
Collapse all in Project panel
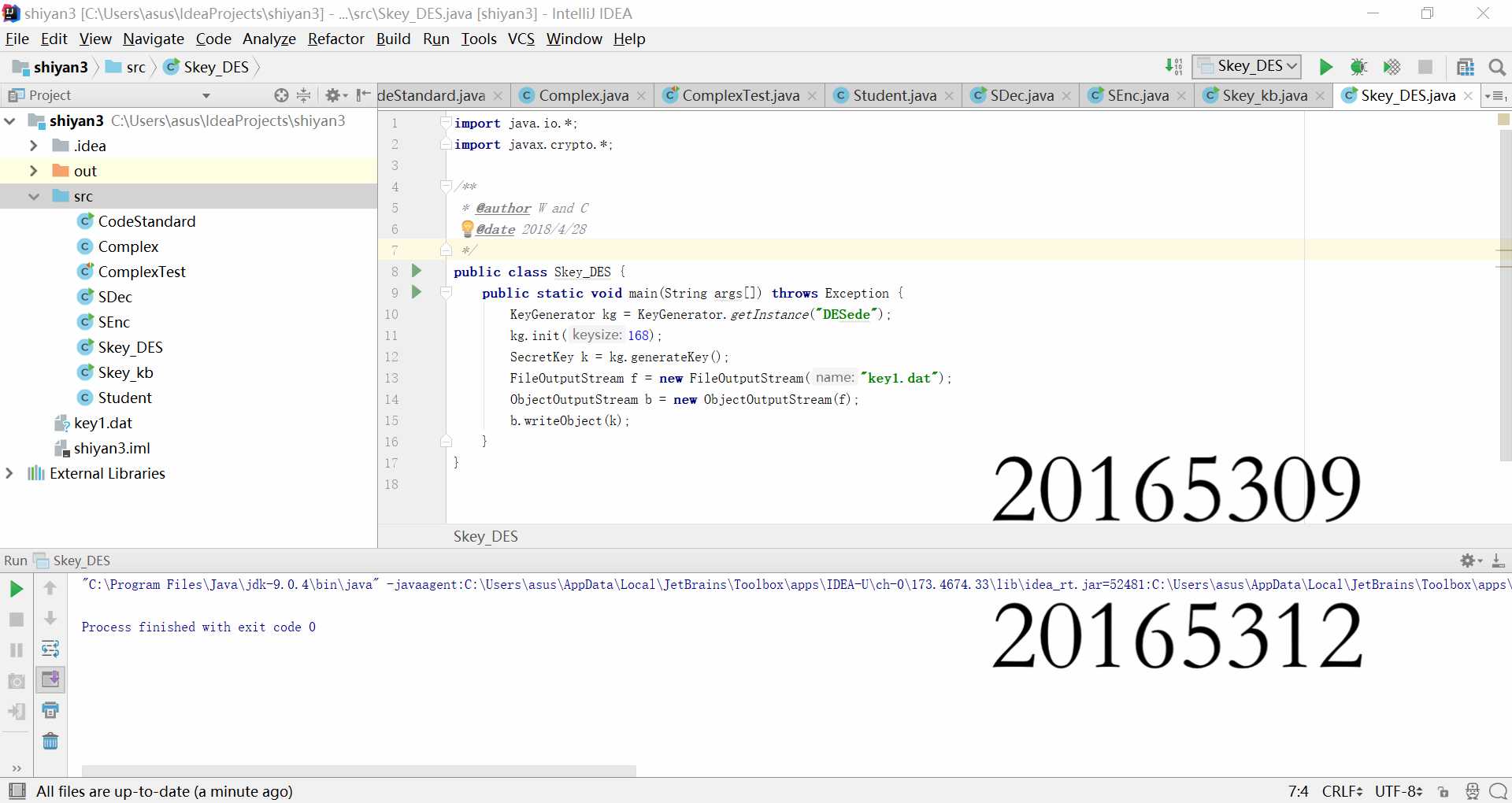(x=304, y=95)
